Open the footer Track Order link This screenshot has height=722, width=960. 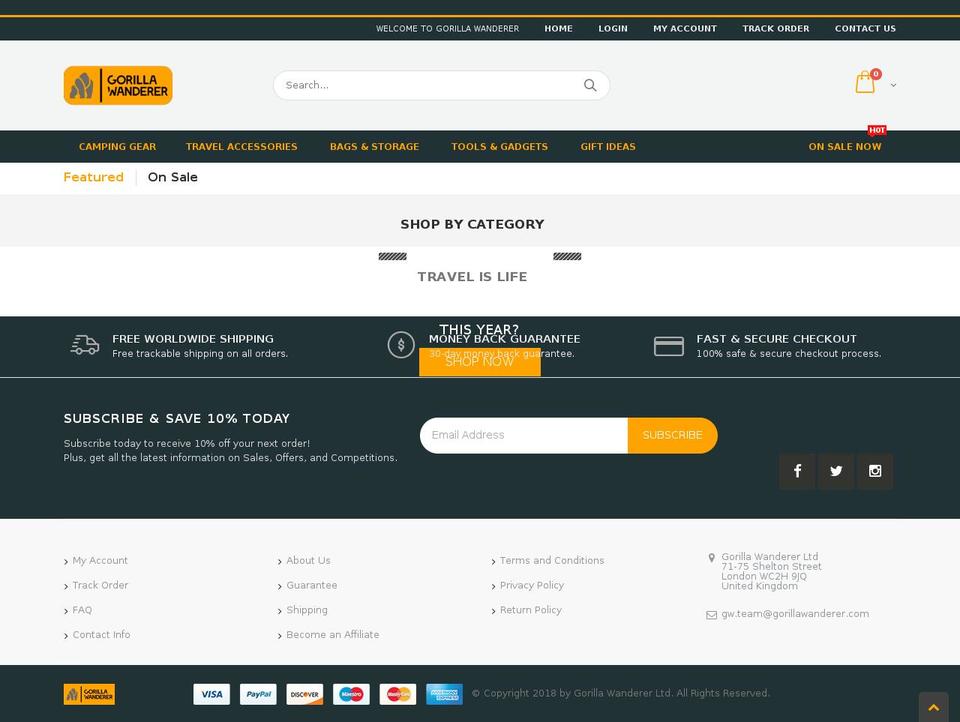[x=100, y=585]
